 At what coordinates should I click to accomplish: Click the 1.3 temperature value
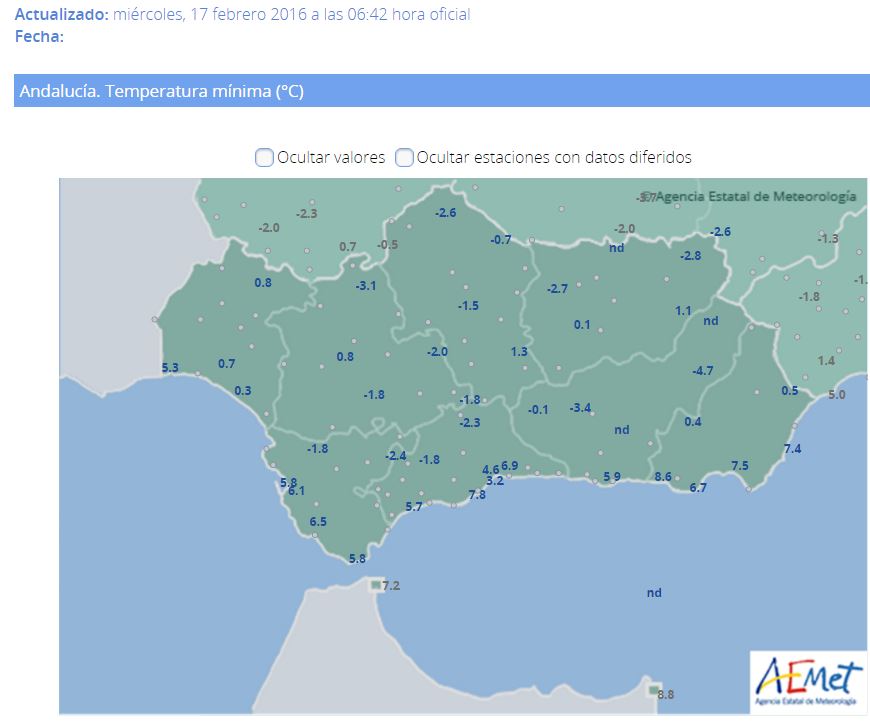tap(519, 352)
